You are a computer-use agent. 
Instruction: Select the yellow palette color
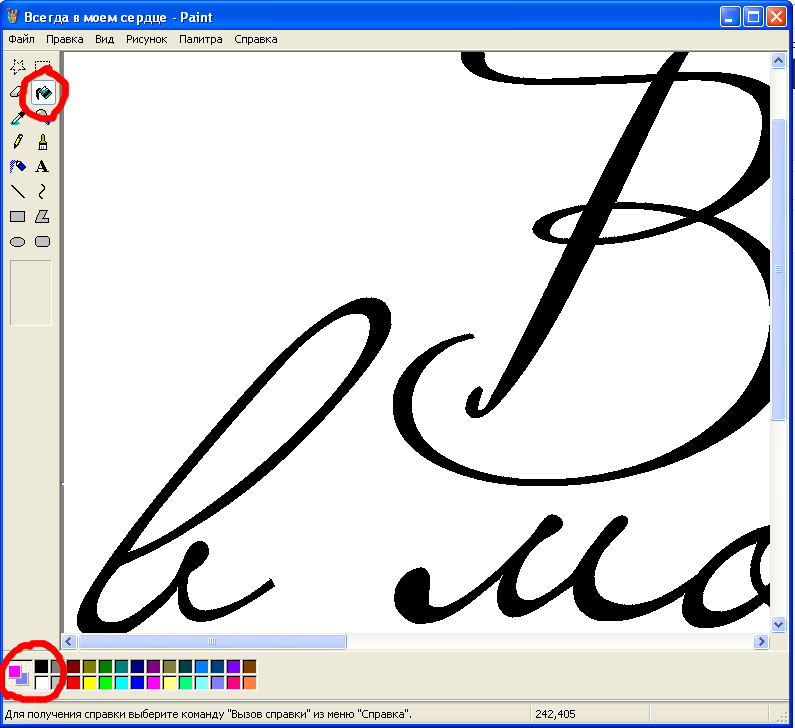90,682
